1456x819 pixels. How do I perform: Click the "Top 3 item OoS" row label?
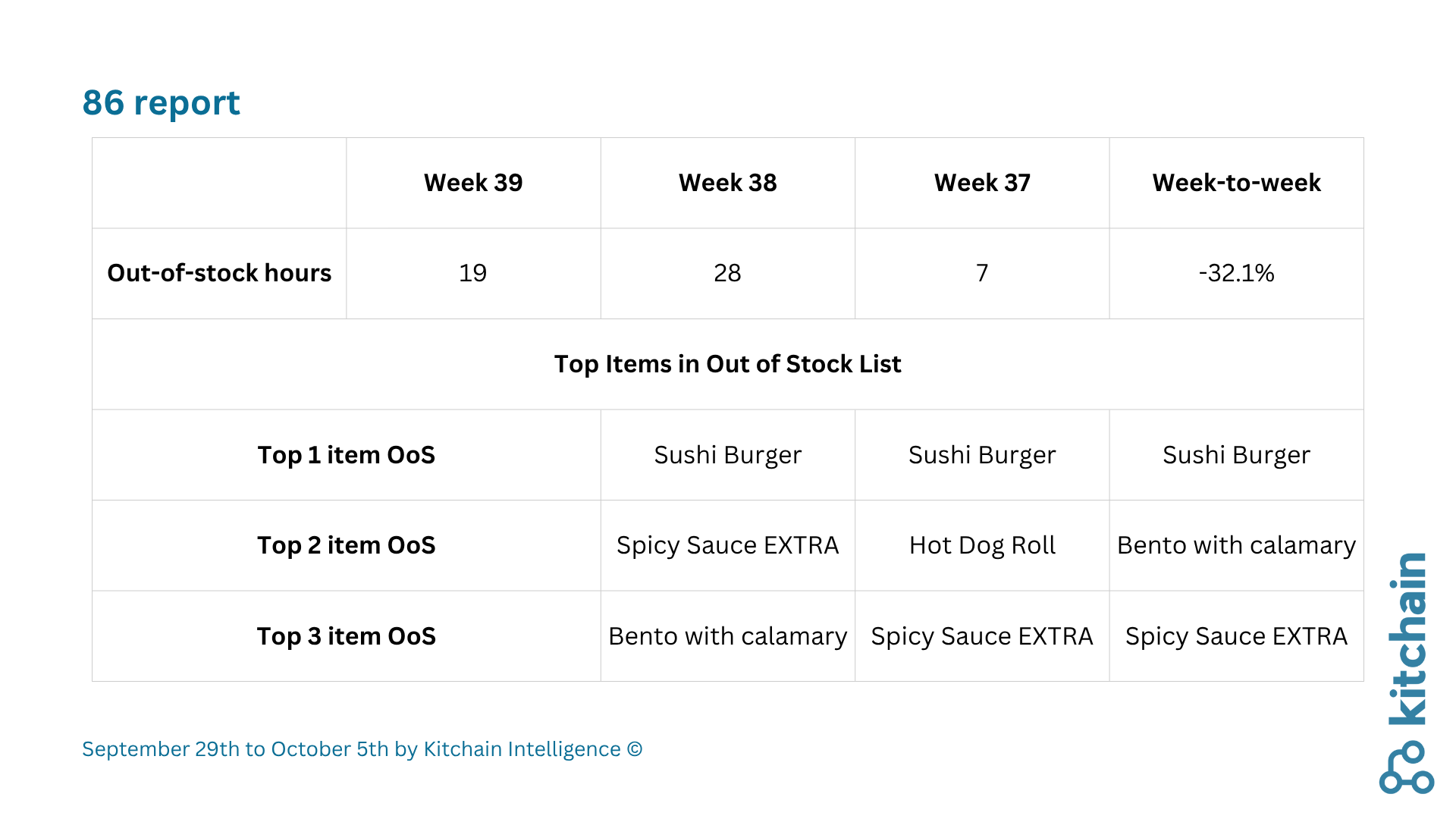point(346,636)
